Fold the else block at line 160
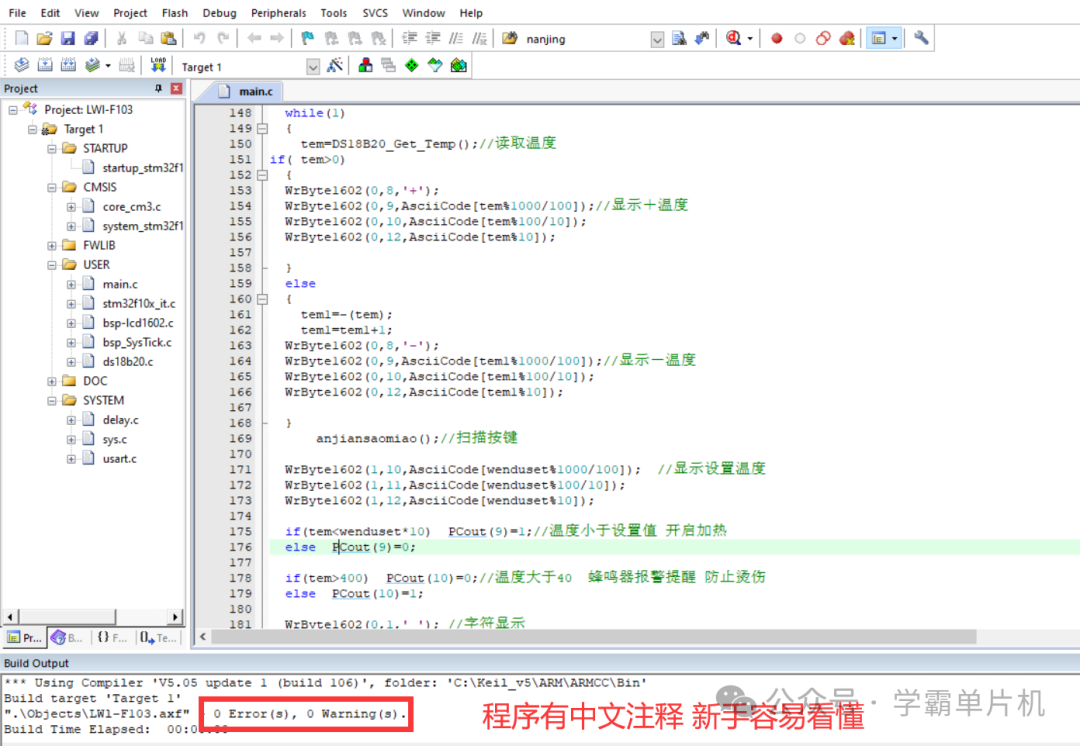1080x746 pixels. tap(262, 299)
